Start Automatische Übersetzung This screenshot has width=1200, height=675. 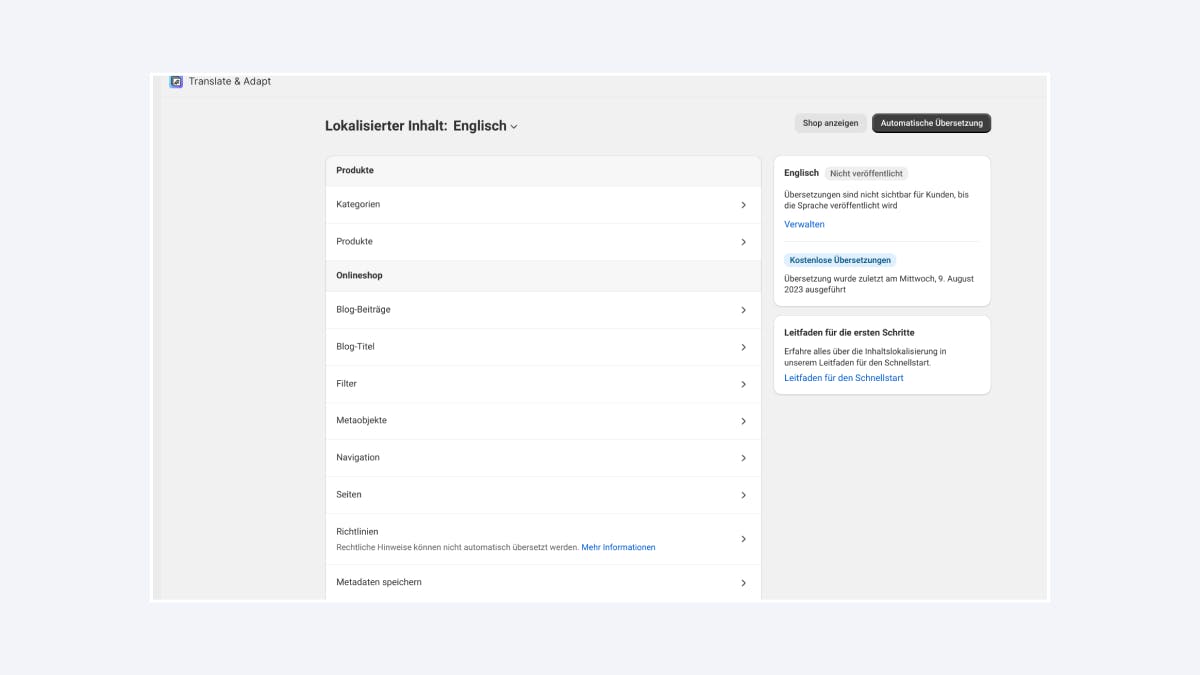pos(931,123)
